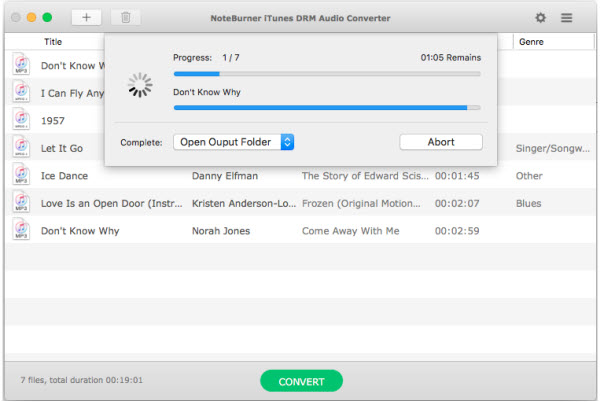600x402 pixels.
Task: Click the add files plus button
Action: (x=86, y=18)
